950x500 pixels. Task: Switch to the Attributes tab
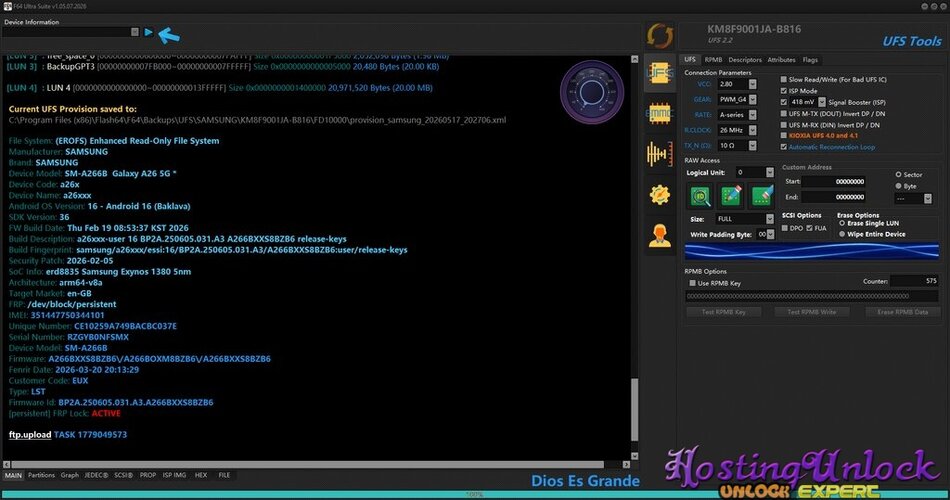(x=782, y=60)
